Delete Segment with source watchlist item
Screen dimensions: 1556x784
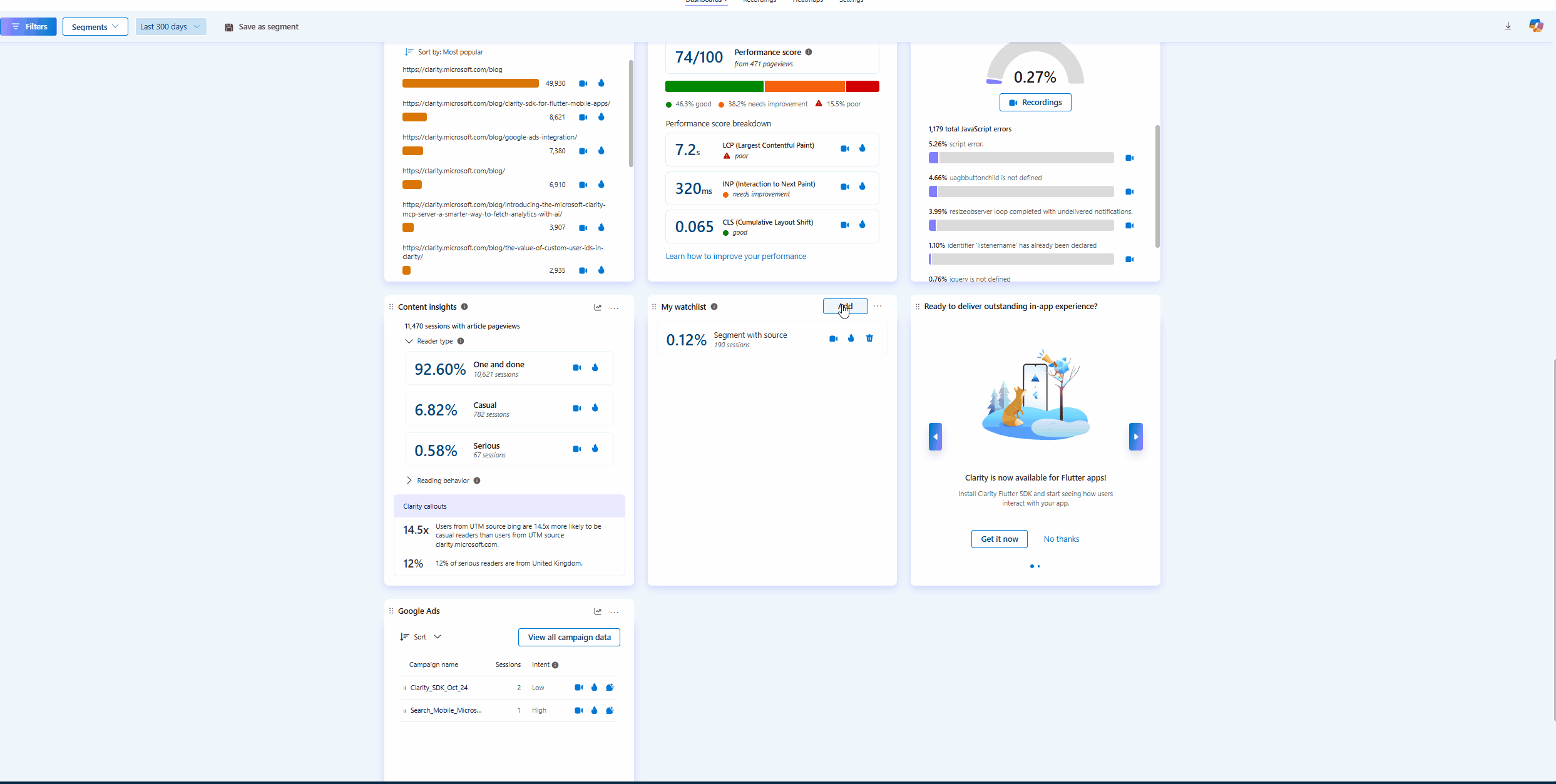[869, 339]
